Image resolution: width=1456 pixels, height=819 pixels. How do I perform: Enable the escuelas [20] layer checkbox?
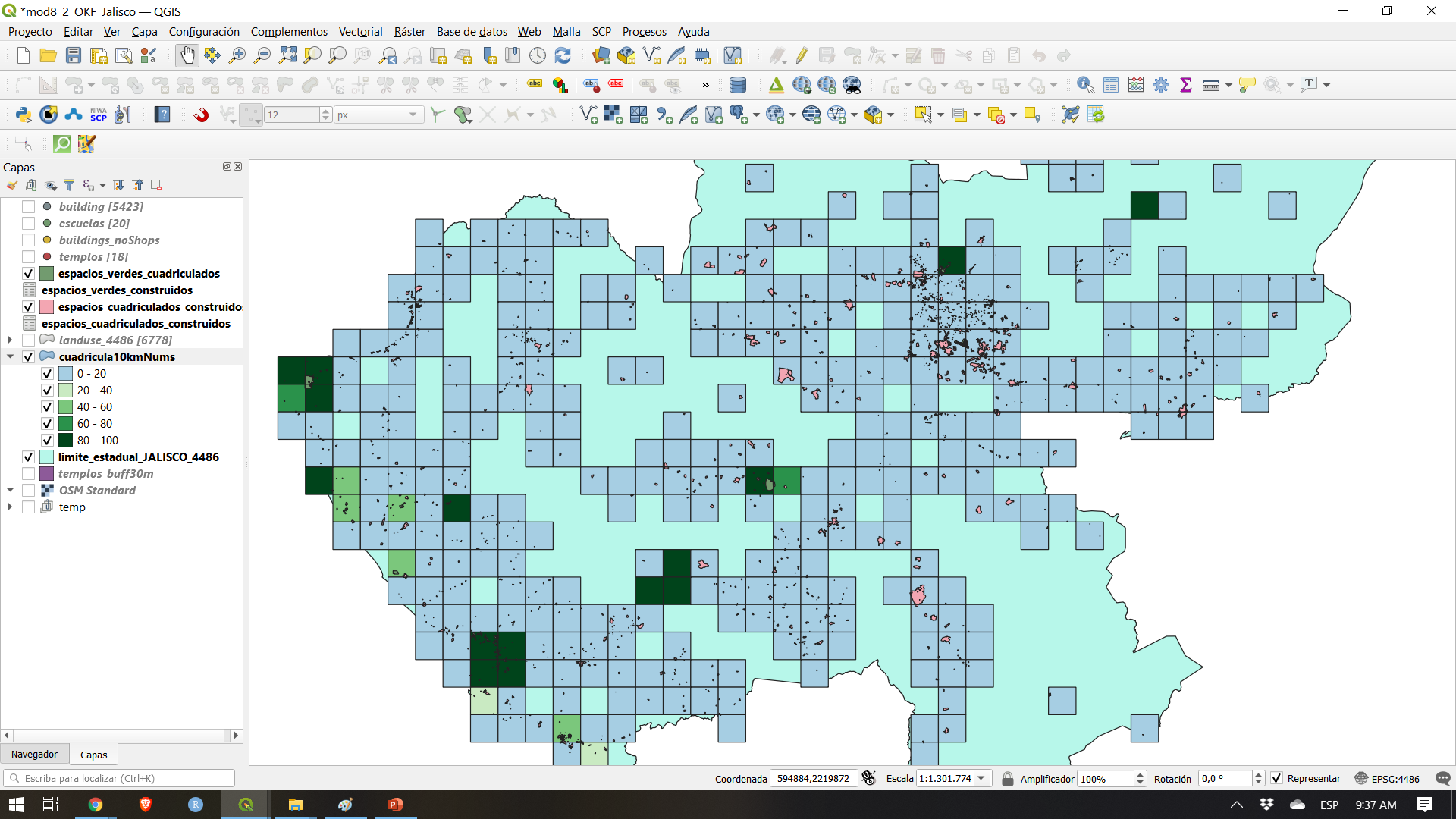[29, 223]
